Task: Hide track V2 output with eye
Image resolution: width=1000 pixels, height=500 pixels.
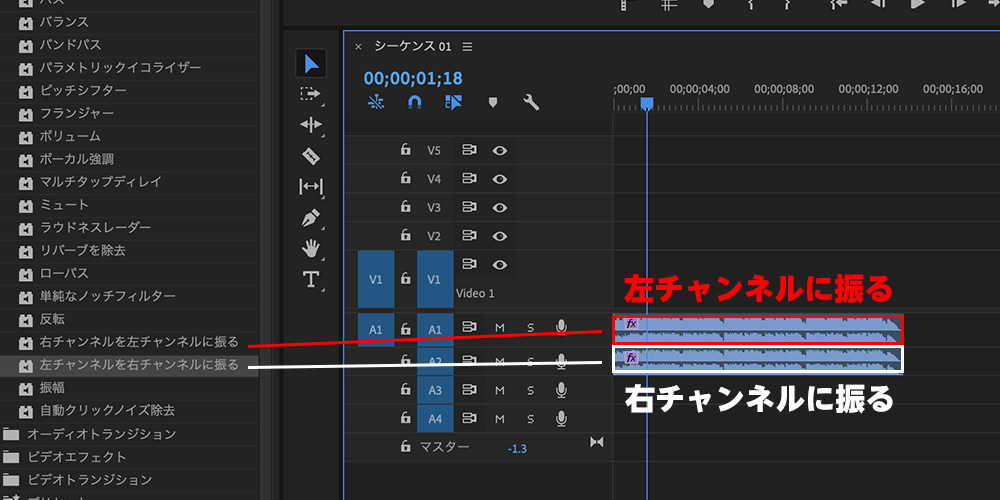Action: pos(500,236)
